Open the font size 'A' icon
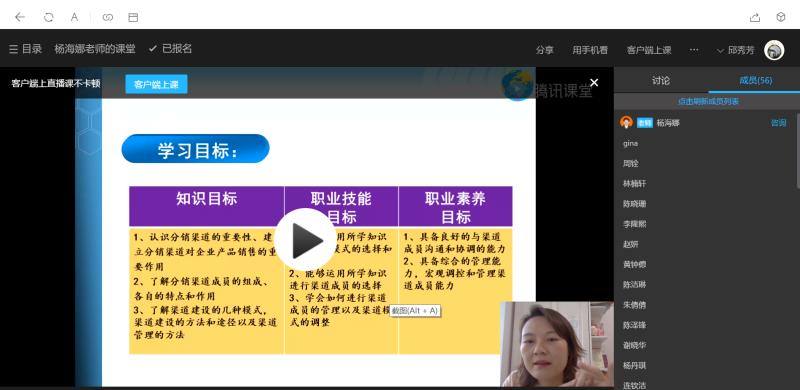Viewport: 800px width, 390px height. tap(74, 17)
